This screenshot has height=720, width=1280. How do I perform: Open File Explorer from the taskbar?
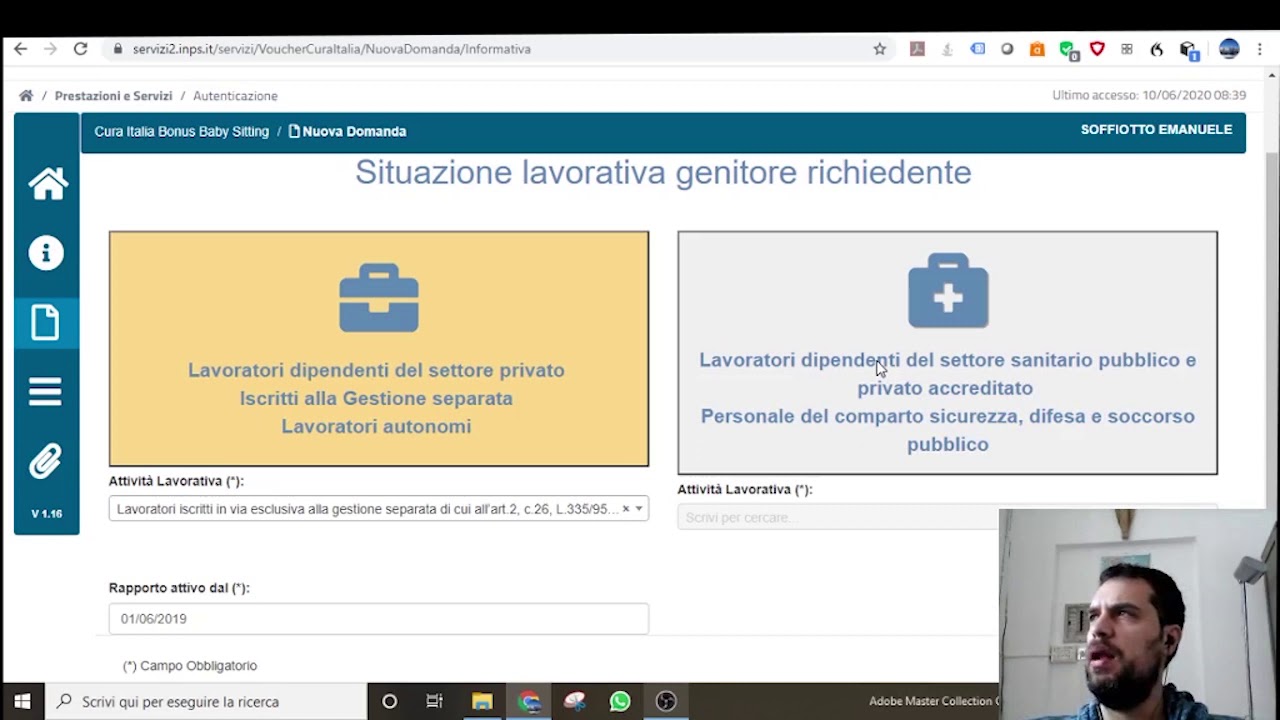tap(482, 702)
